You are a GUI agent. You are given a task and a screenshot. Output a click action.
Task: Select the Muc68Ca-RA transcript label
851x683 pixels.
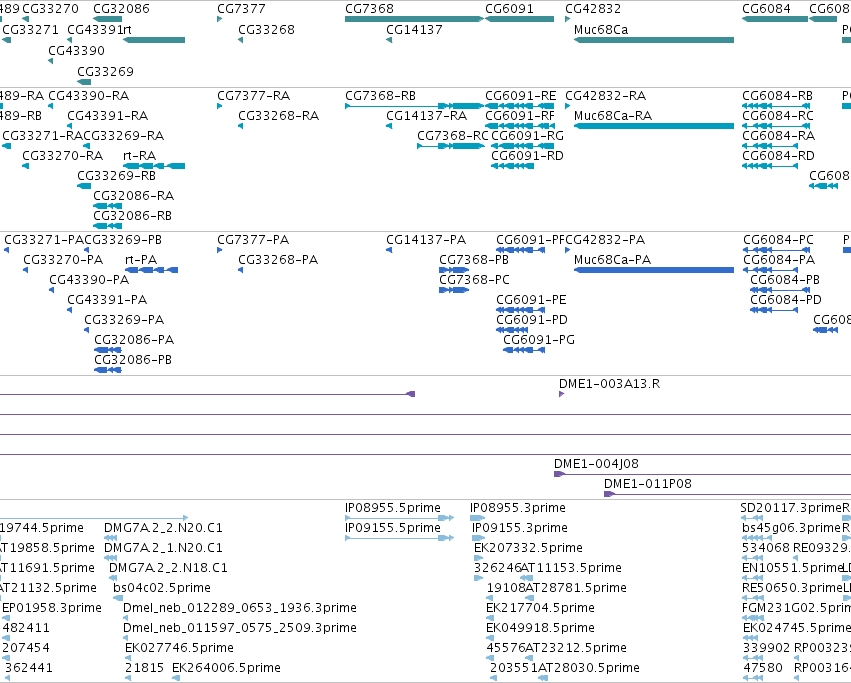point(613,116)
